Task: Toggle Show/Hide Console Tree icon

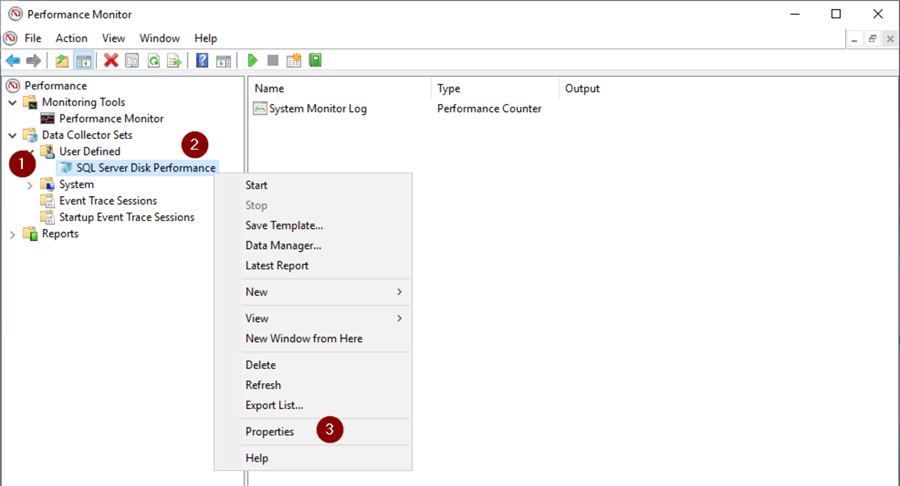Action: 84,60
